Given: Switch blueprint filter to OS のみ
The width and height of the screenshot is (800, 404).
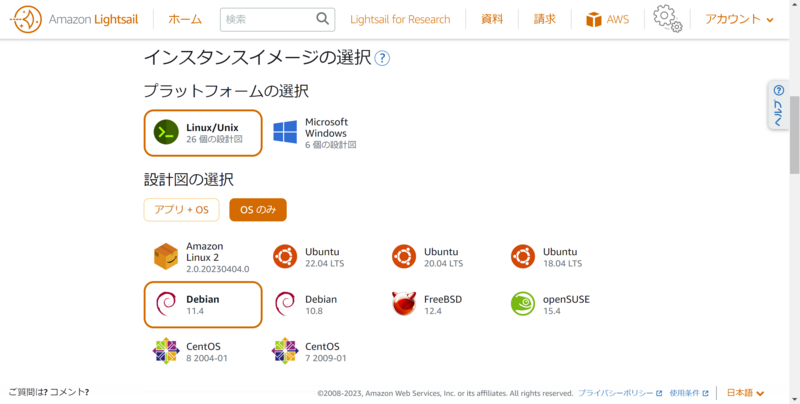Looking at the screenshot, I should coord(258,210).
